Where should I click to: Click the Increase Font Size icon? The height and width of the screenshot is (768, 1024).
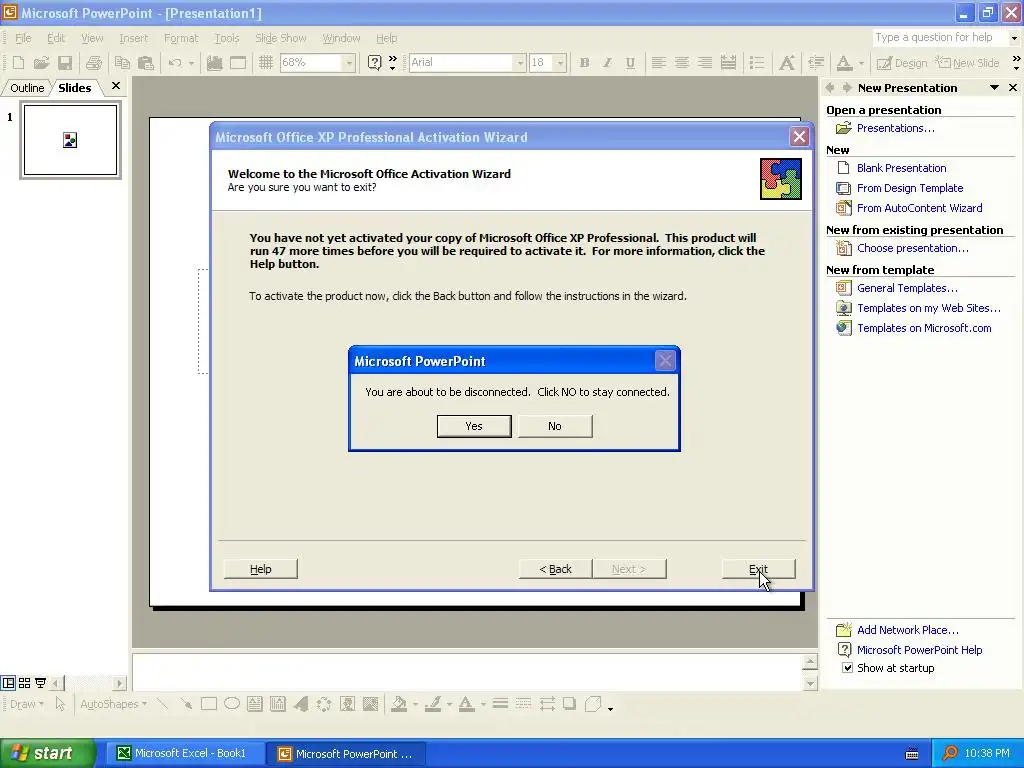click(x=787, y=63)
